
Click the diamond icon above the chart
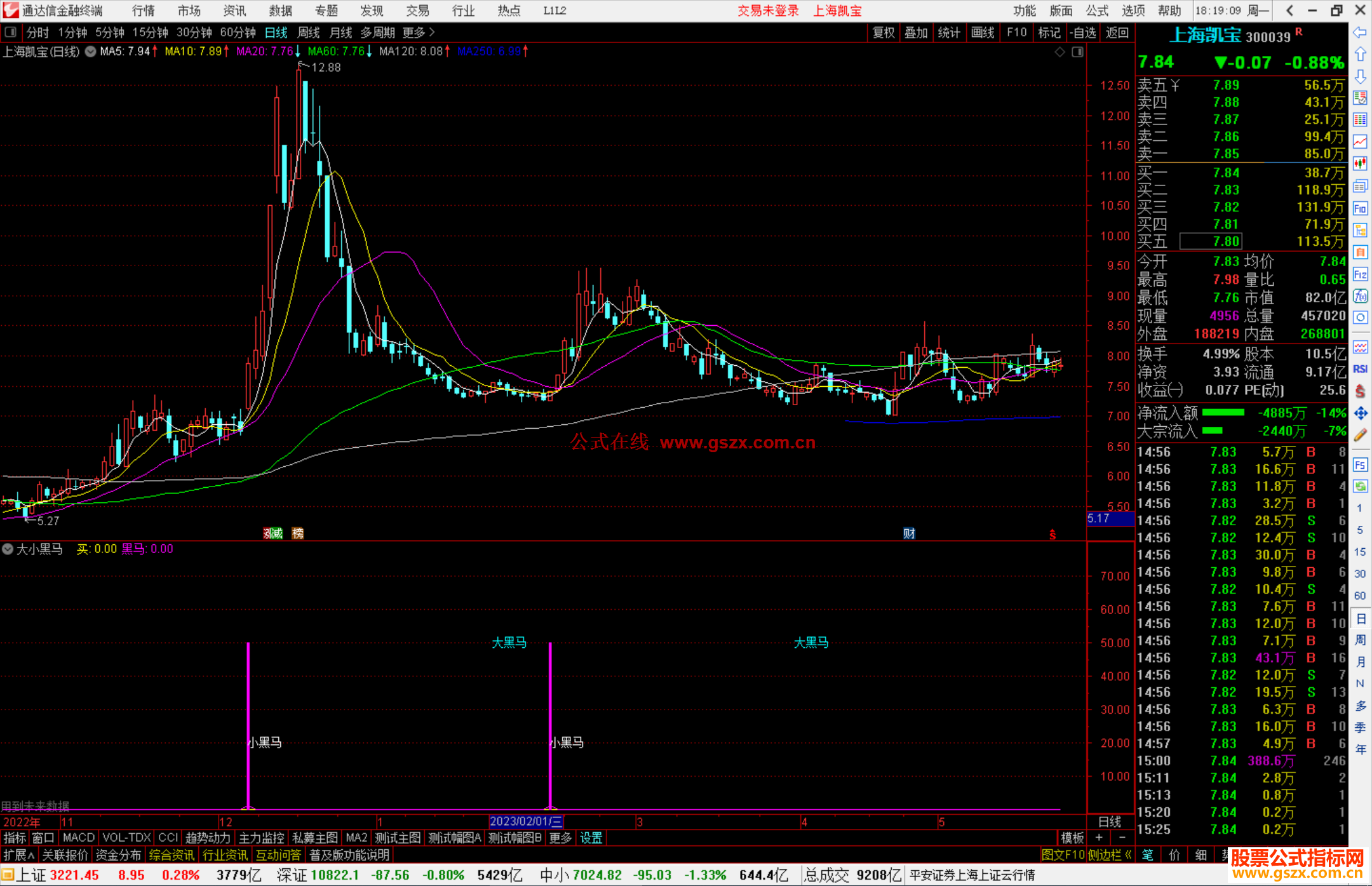point(1059,52)
